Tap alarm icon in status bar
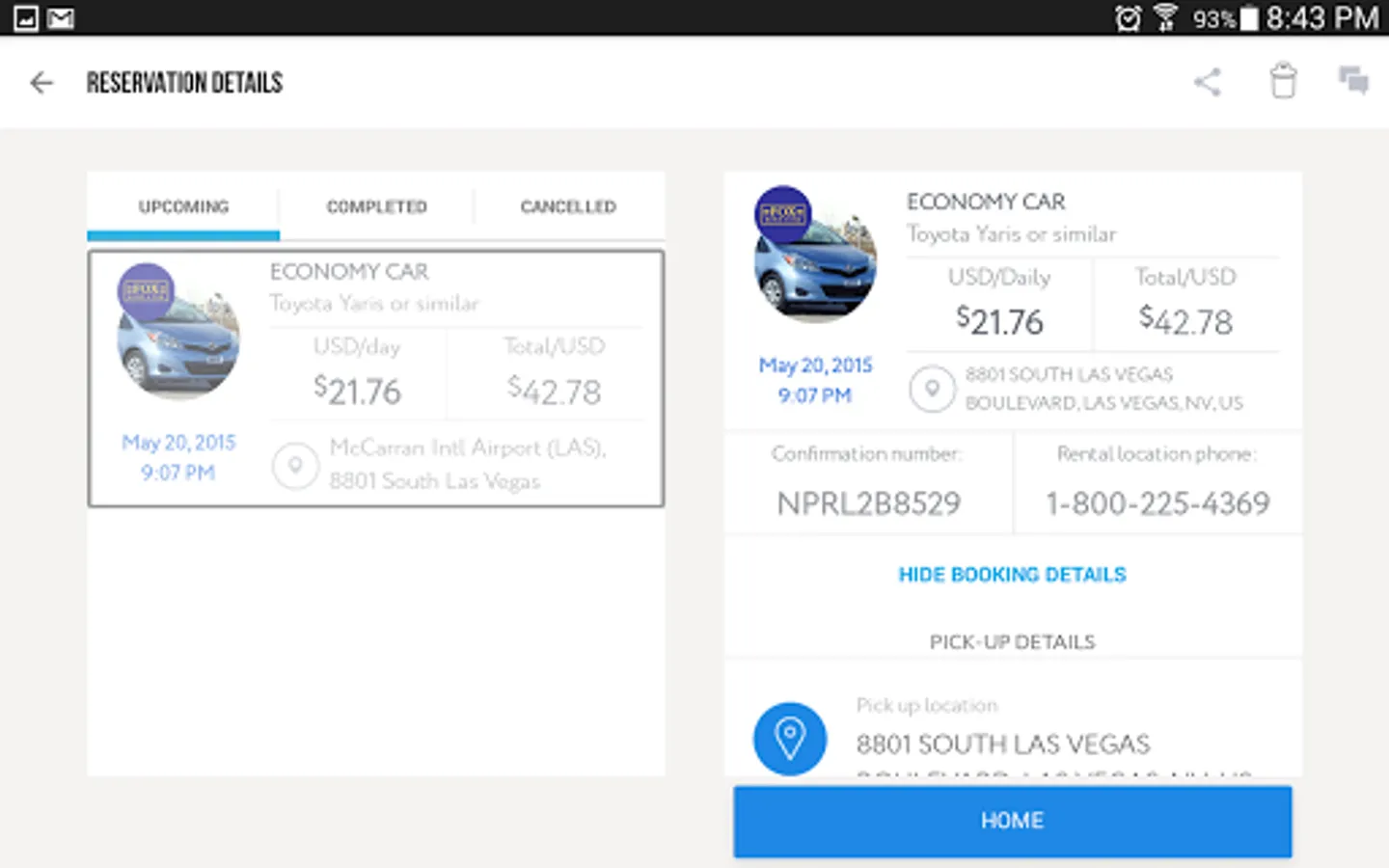Image resolution: width=1389 pixels, height=868 pixels. point(1128,18)
